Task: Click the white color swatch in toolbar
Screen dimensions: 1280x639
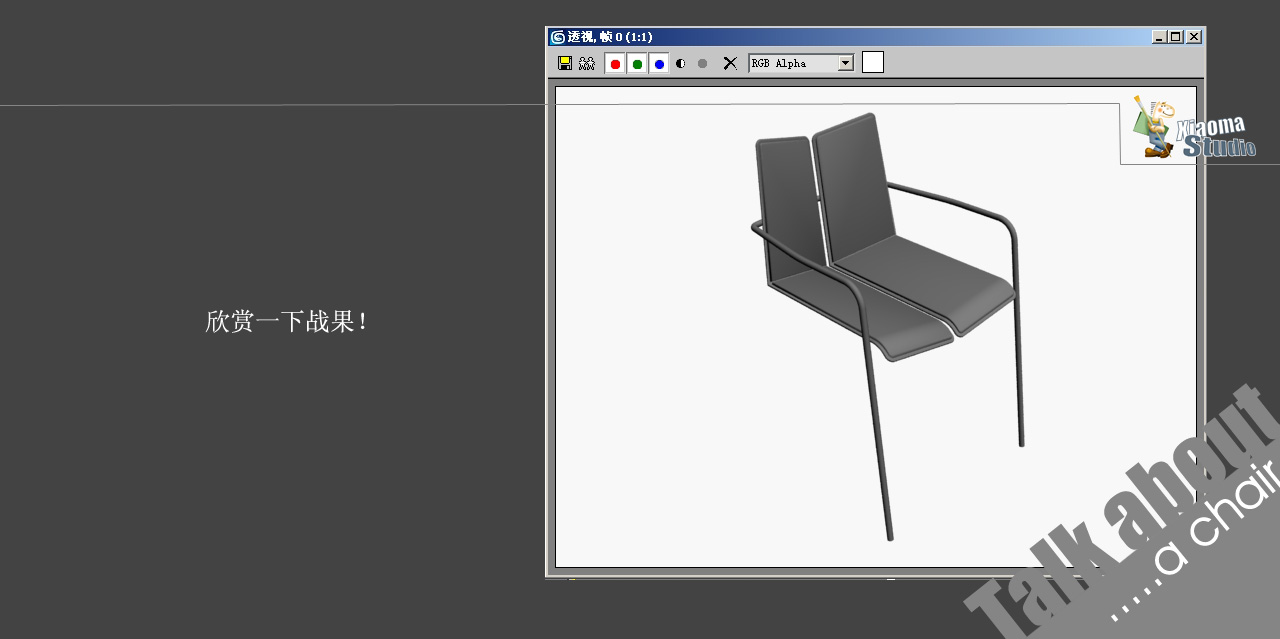Action: 873,63
